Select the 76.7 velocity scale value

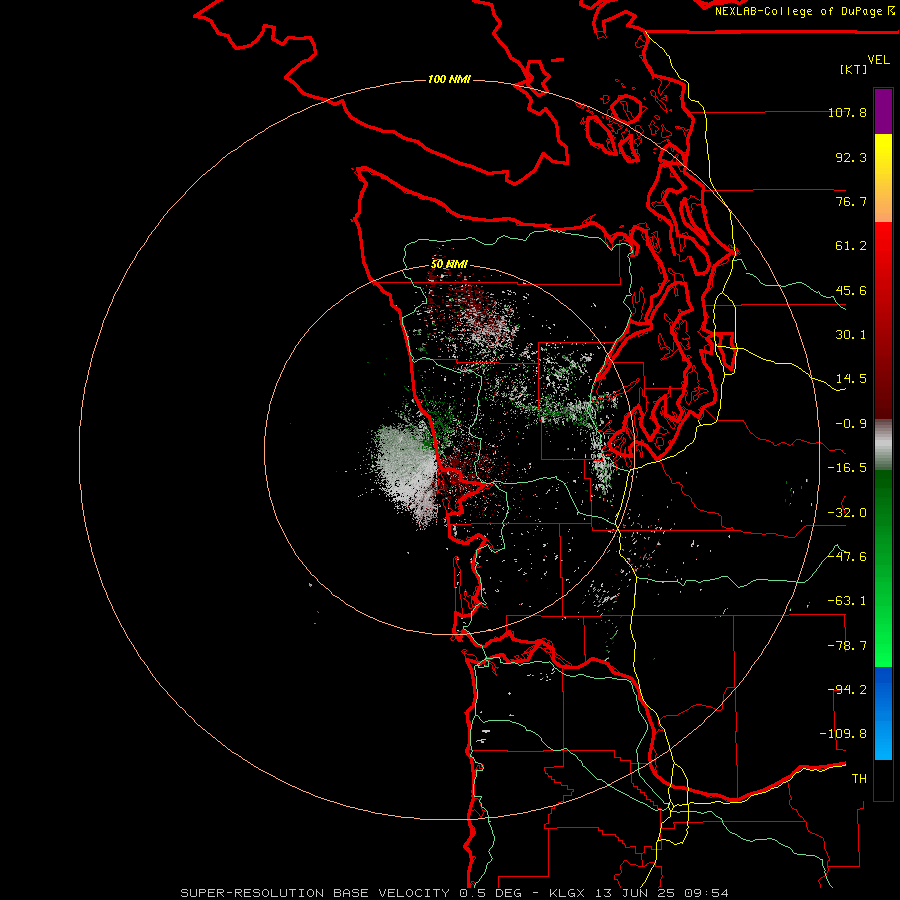(x=851, y=201)
